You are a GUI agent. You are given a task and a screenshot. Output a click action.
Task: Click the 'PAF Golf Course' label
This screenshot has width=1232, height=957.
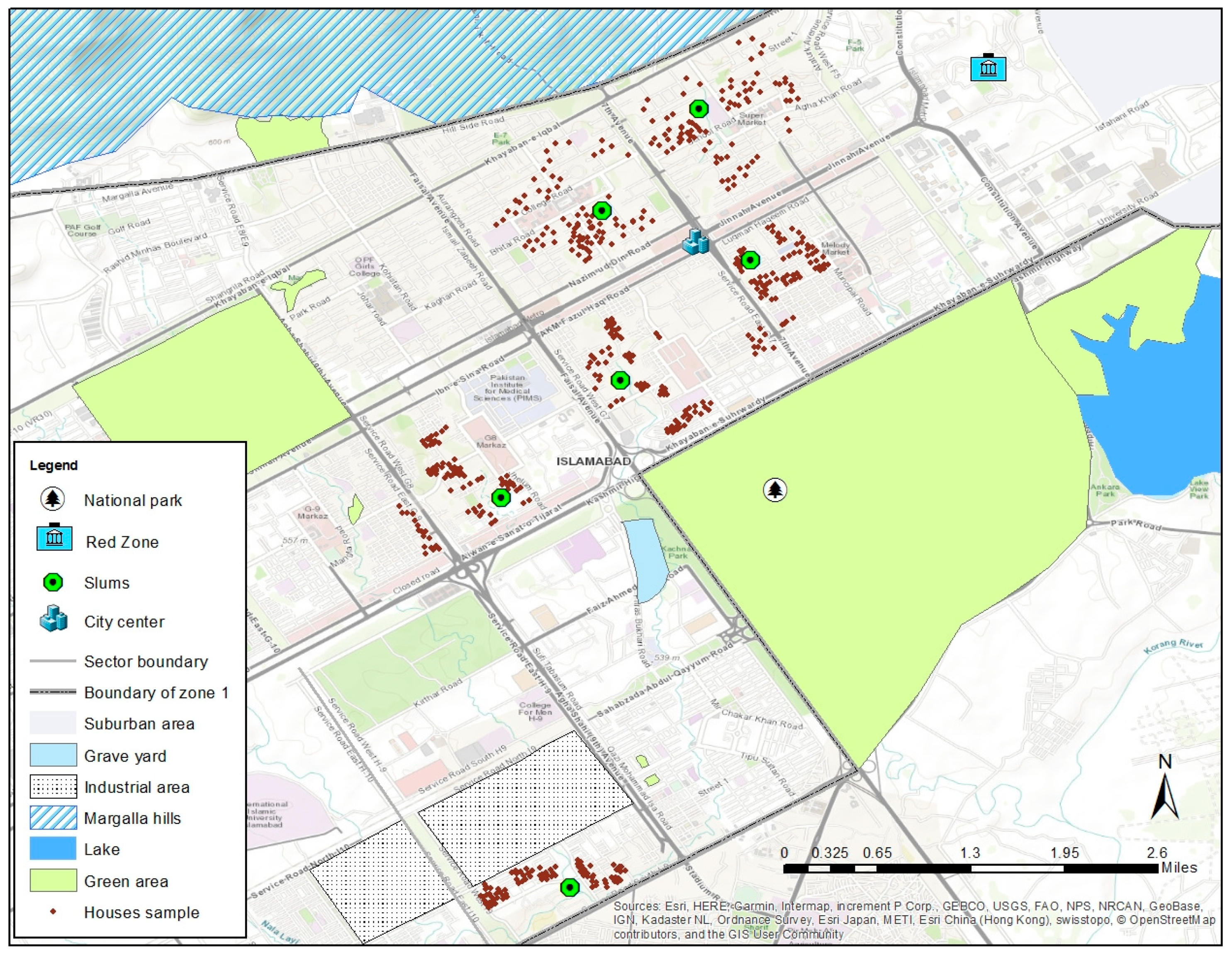tap(83, 230)
